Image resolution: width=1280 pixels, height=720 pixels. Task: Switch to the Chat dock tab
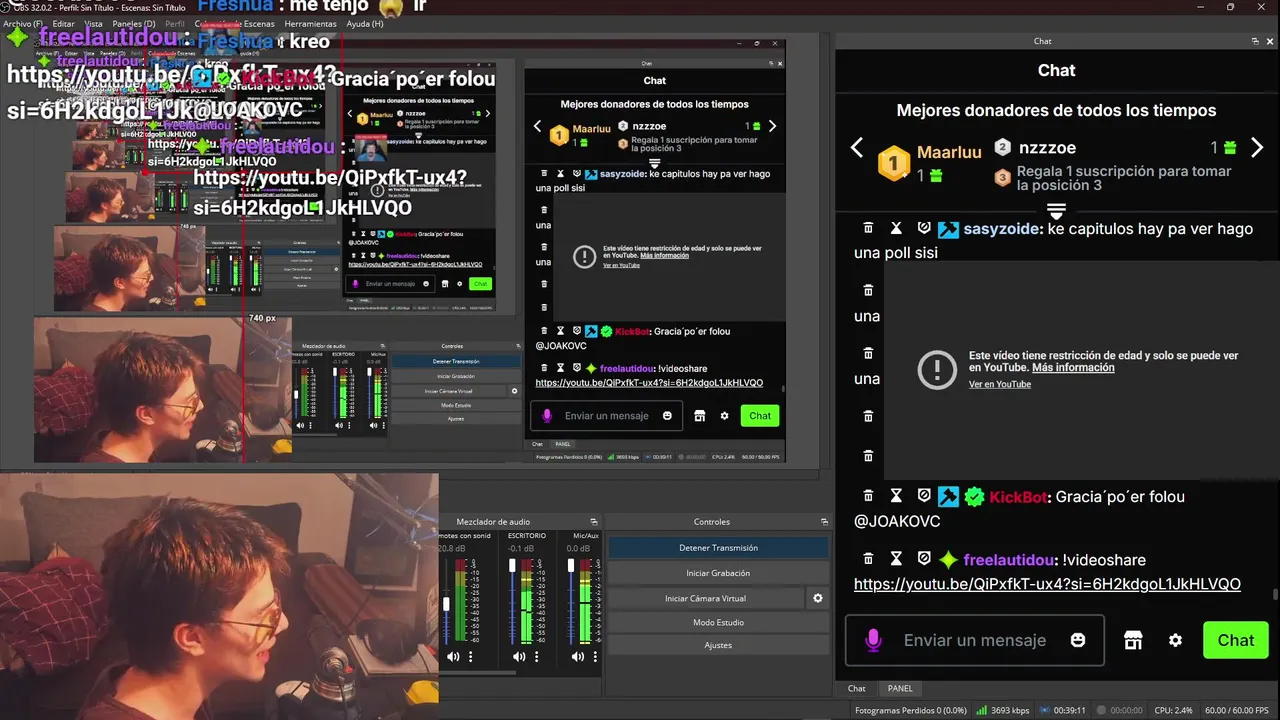(x=857, y=688)
